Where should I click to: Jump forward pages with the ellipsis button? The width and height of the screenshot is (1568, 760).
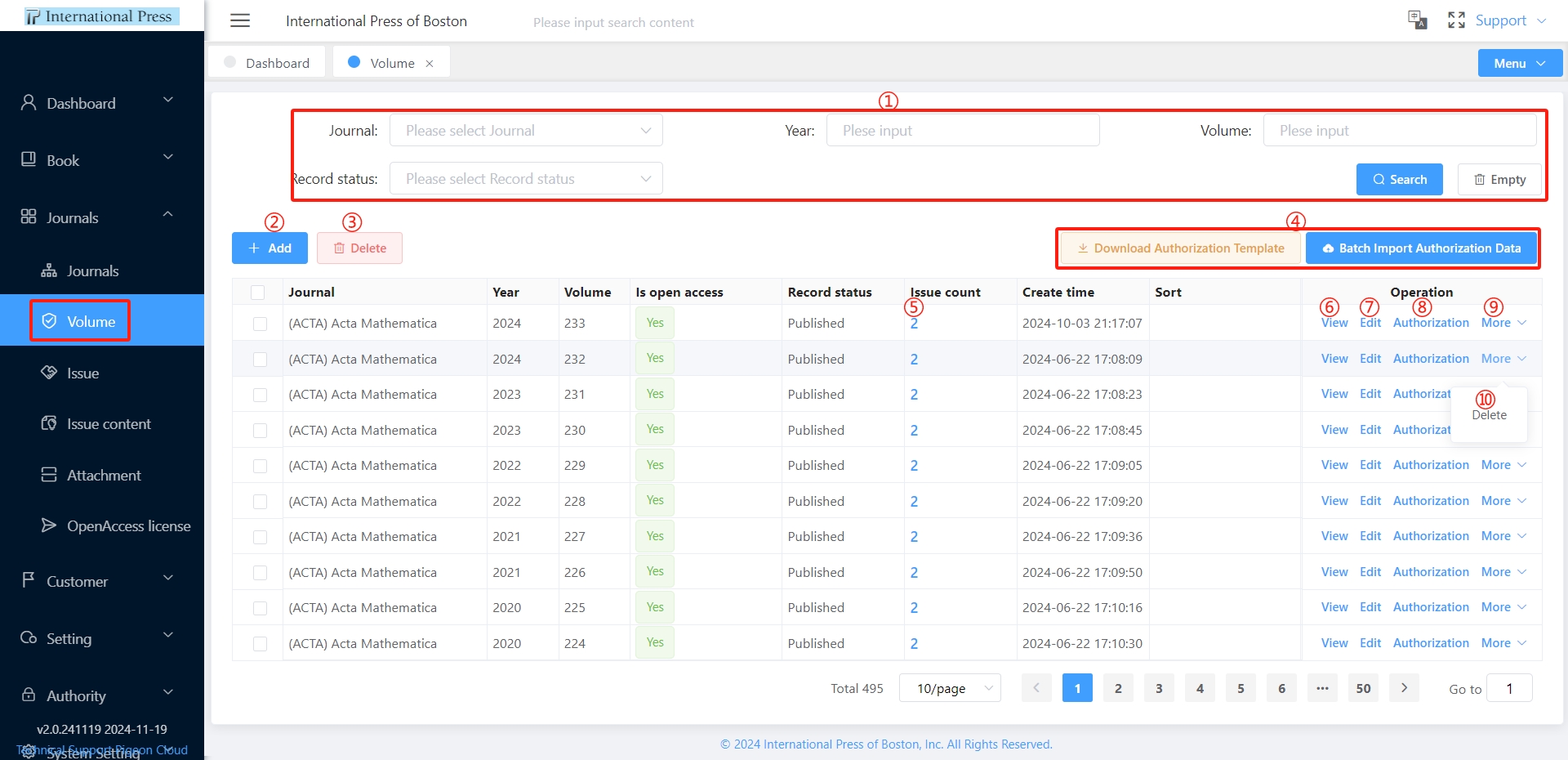pos(1322,688)
